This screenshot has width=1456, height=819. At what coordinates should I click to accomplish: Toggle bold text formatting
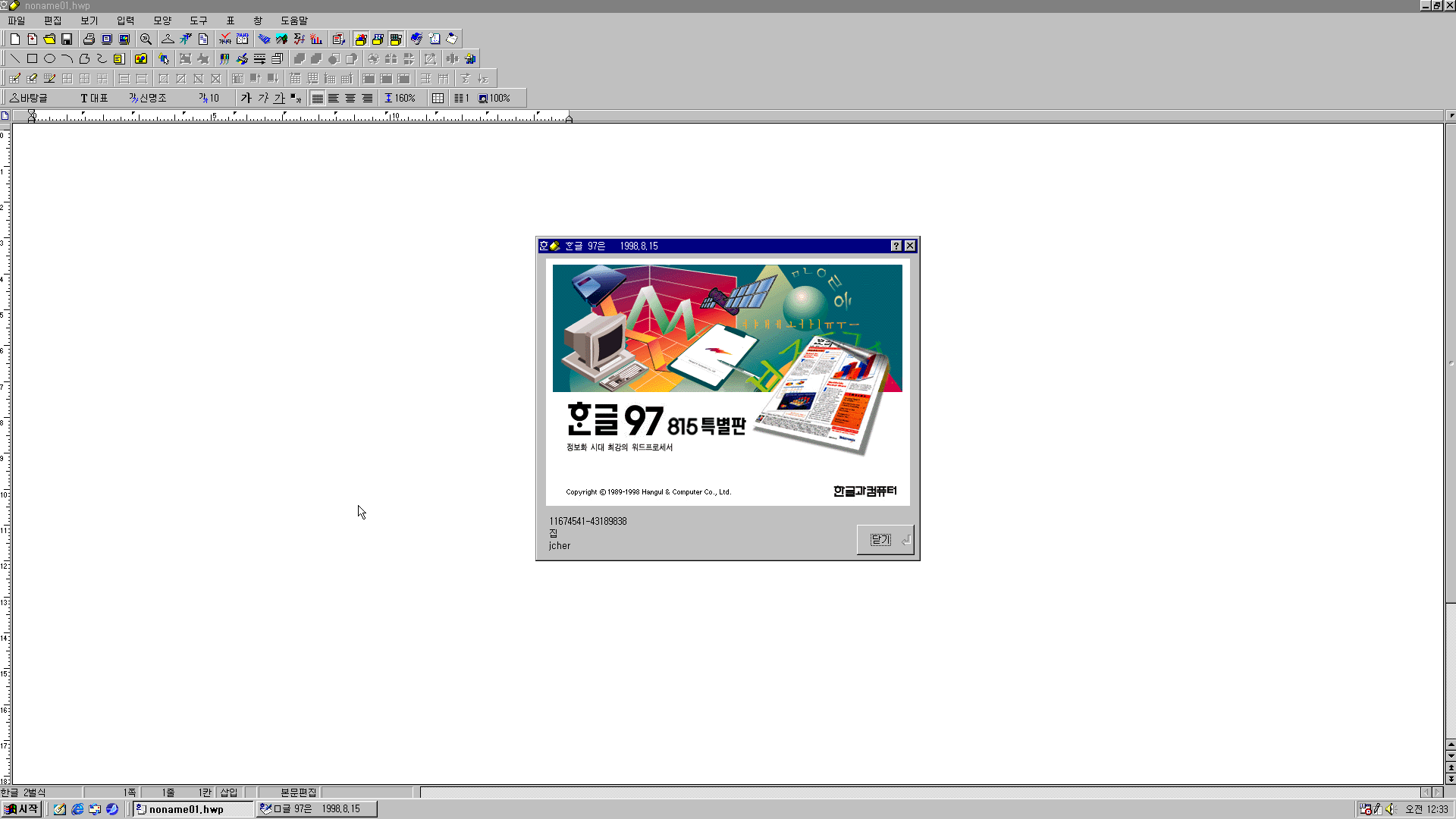[x=246, y=98]
